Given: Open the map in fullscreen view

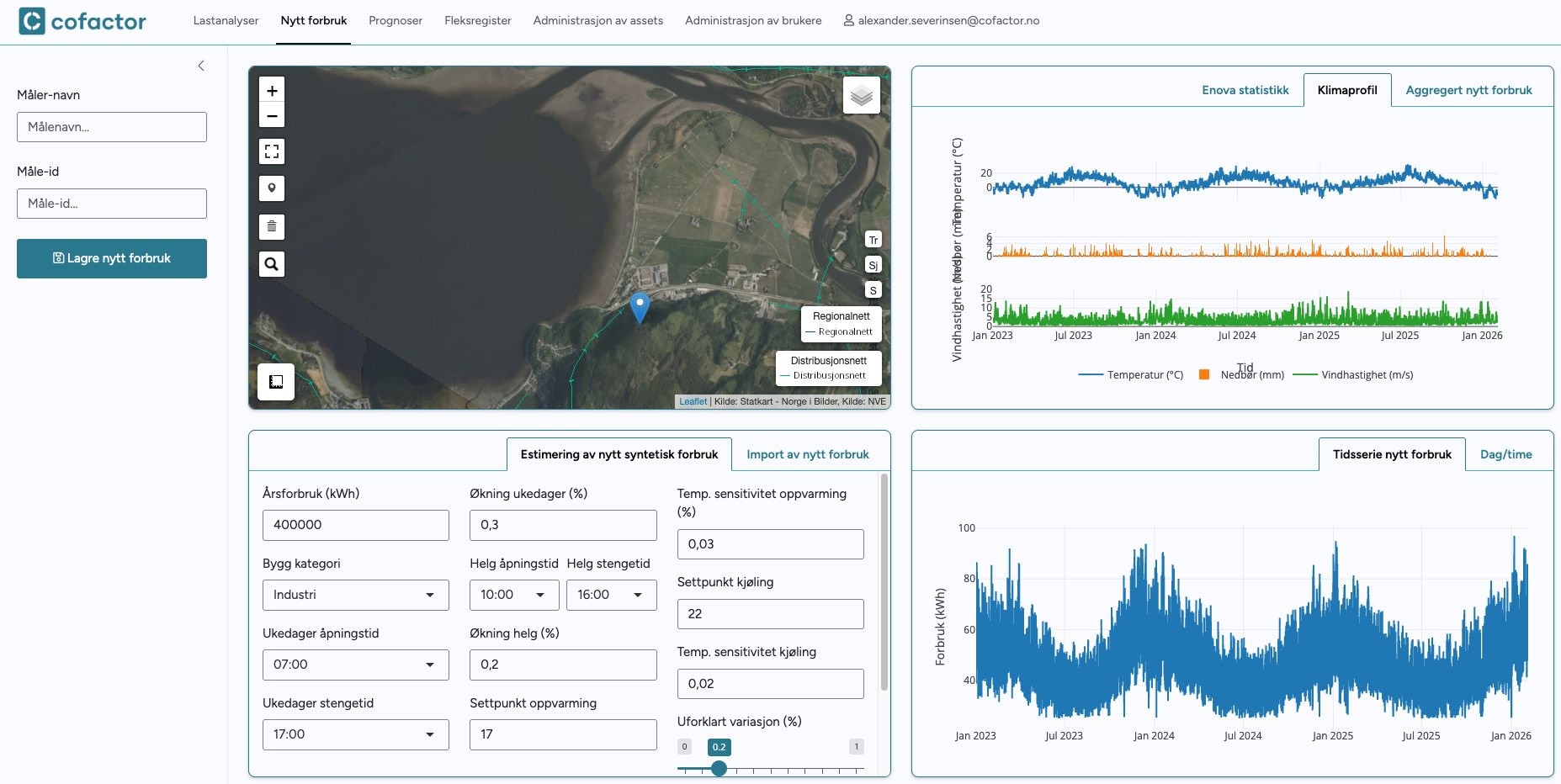Looking at the screenshot, I should 272,151.
